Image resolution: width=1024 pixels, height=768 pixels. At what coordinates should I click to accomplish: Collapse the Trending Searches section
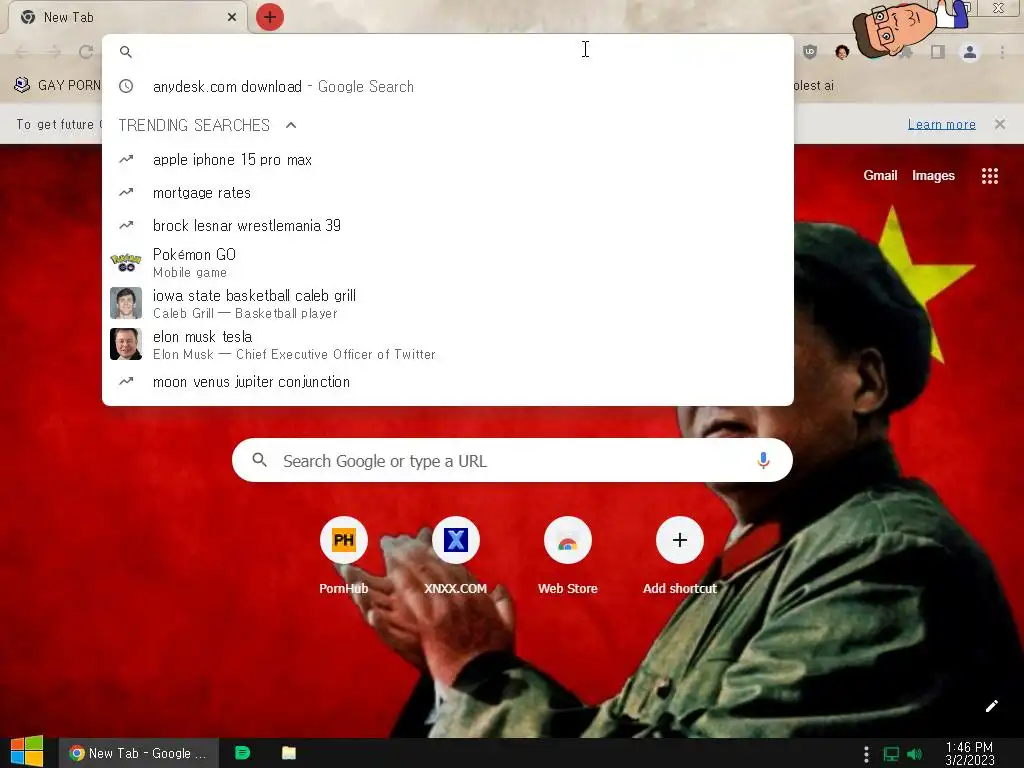coord(291,125)
